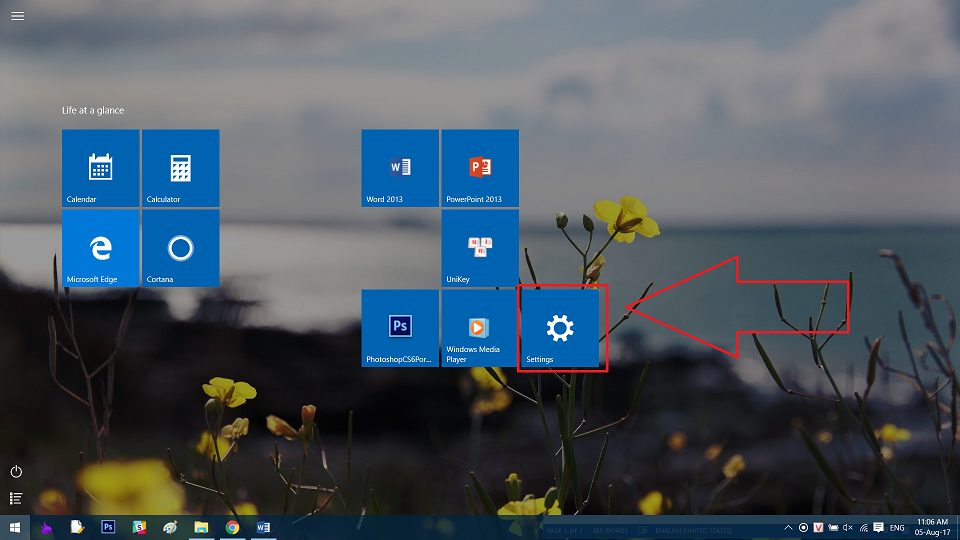Screen dimensions: 960x540
Task: Click the muted volume icon
Action: point(848,528)
